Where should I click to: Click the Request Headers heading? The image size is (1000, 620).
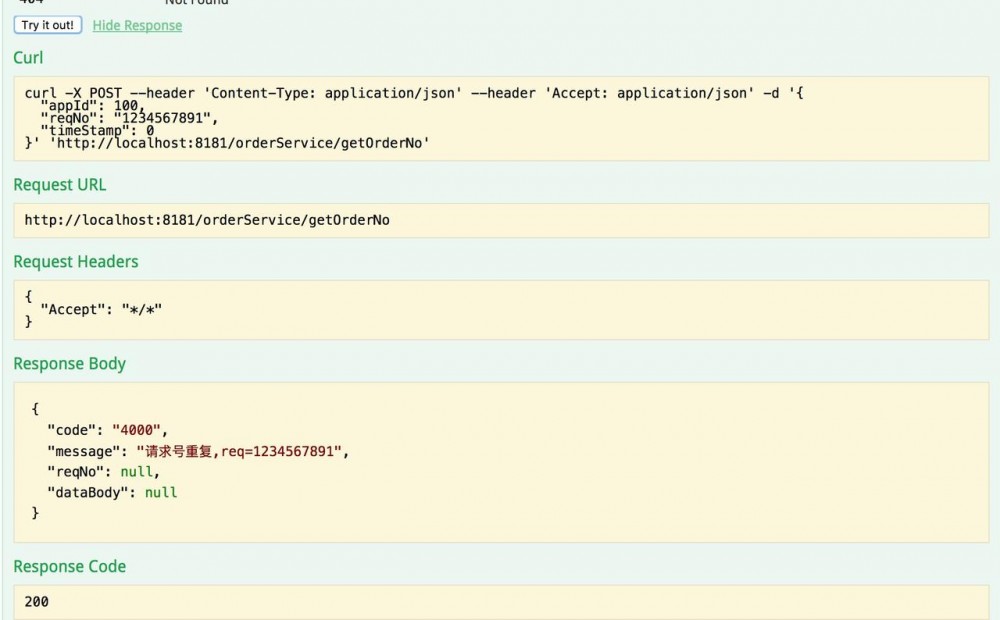click(75, 262)
